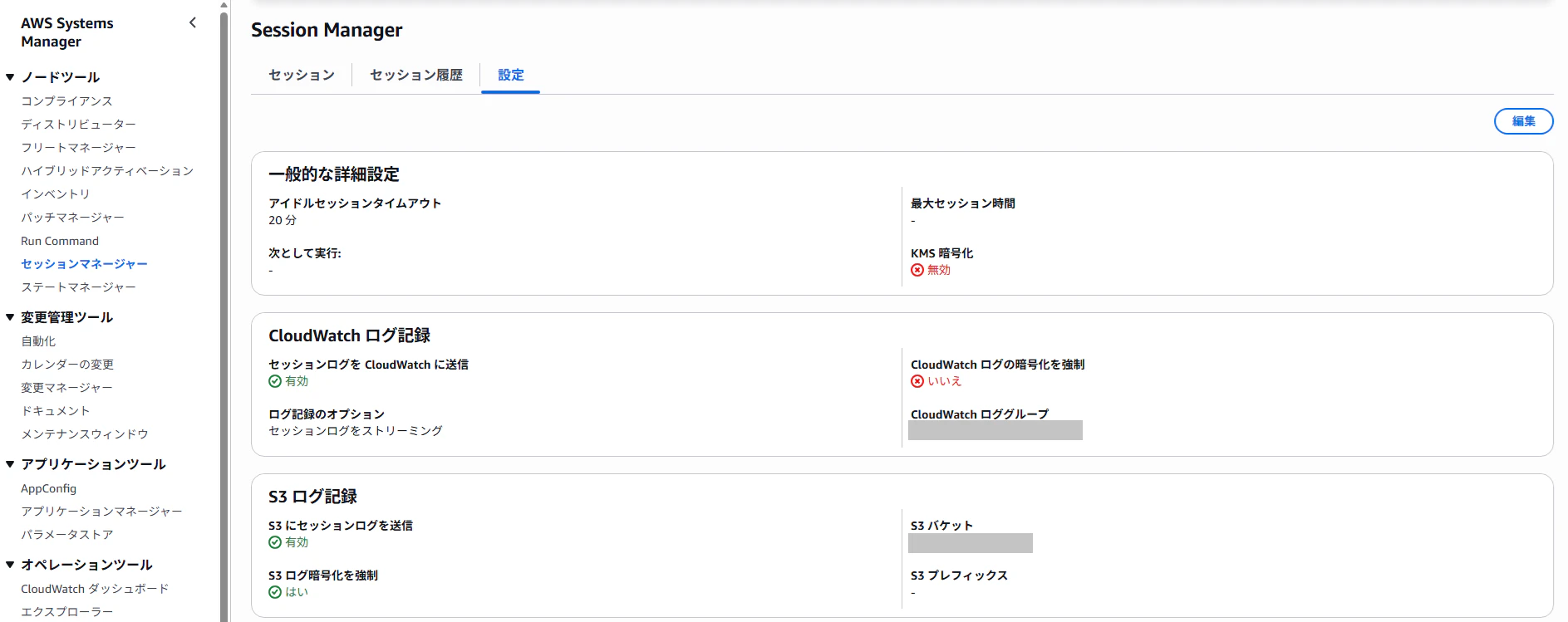
Task: Select インベントリ in navigation
Action: (55, 193)
